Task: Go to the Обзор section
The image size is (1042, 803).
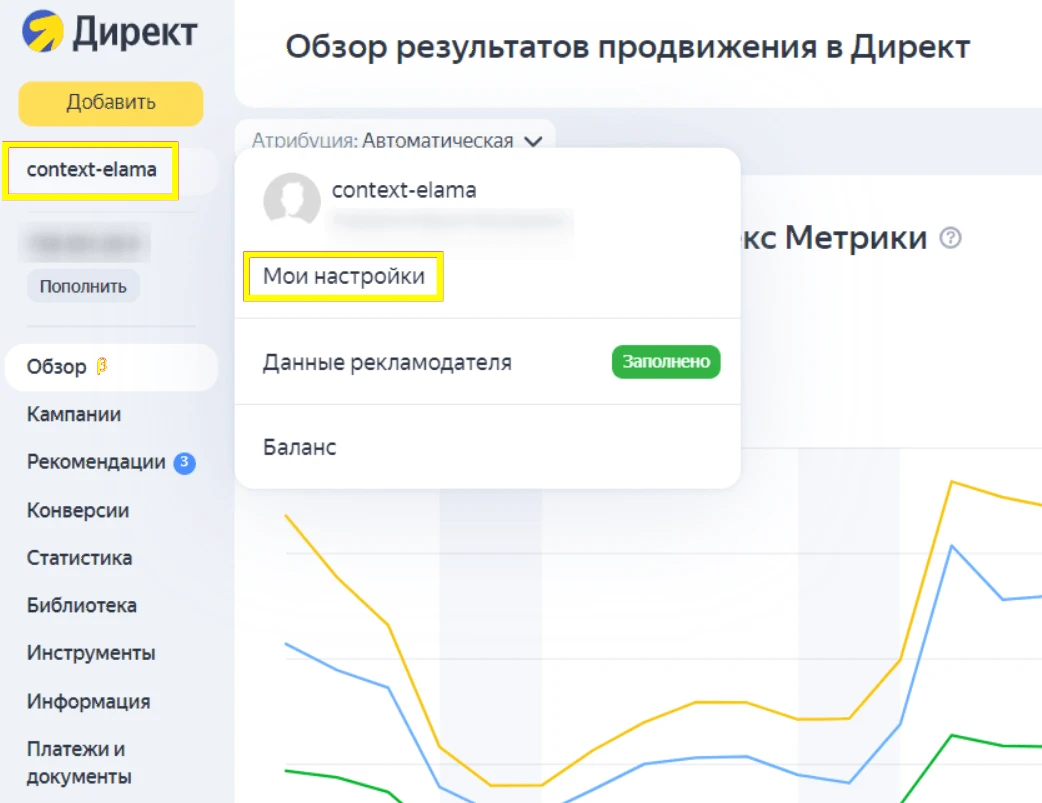Action: point(111,367)
